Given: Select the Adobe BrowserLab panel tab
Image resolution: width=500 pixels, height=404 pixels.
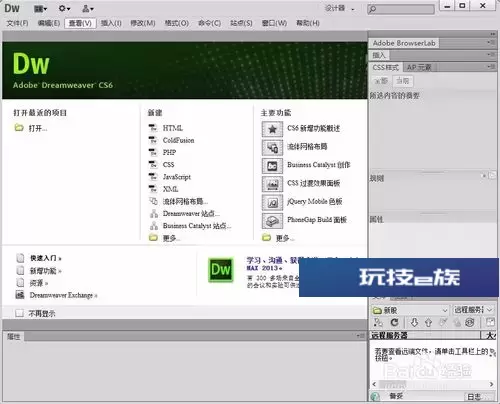Looking at the screenshot, I should point(404,43).
